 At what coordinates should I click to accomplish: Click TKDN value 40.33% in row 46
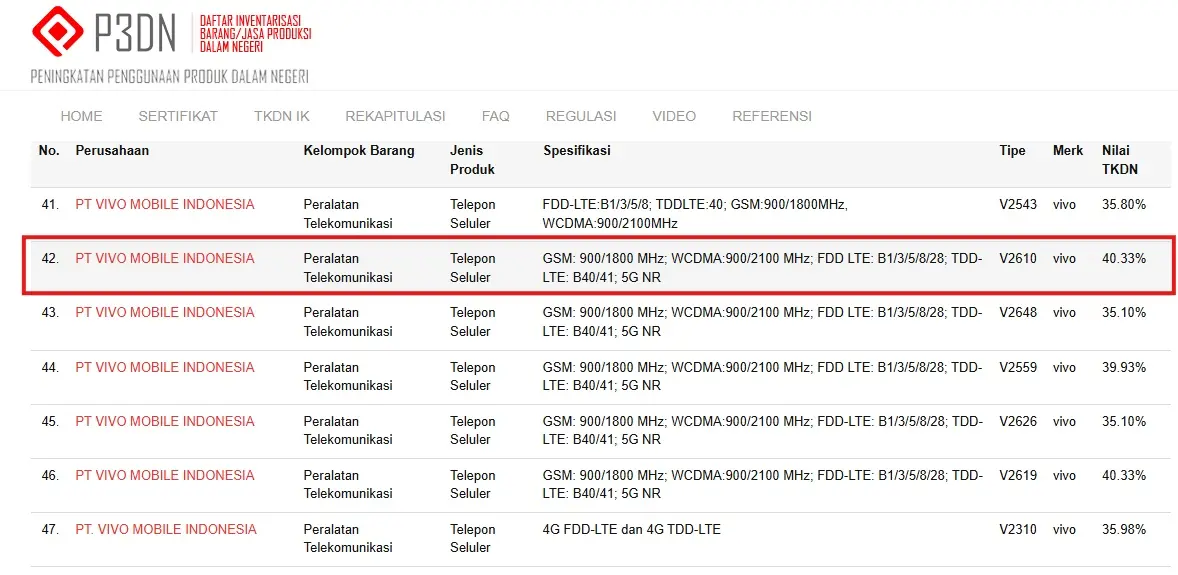(x=1124, y=476)
